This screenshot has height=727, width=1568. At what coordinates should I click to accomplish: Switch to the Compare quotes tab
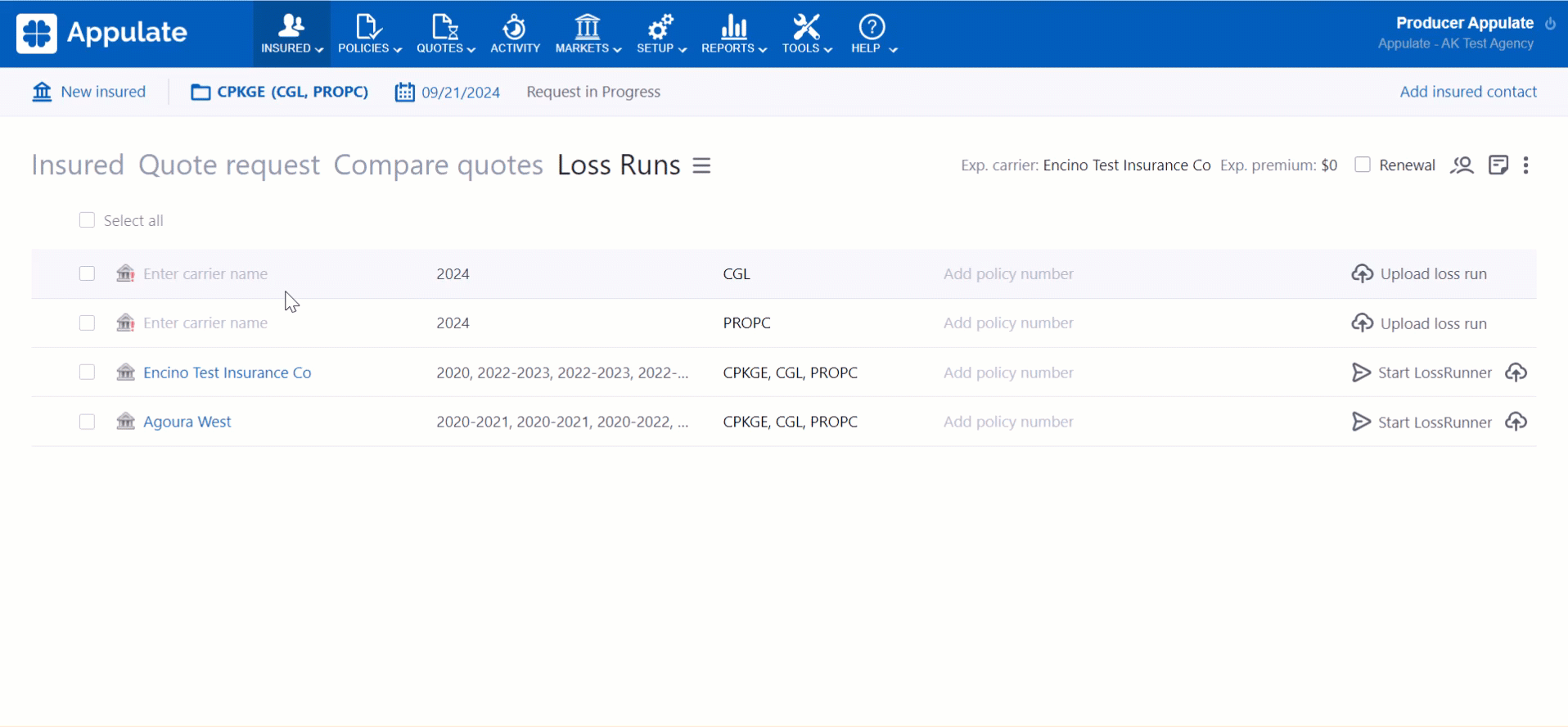click(438, 165)
